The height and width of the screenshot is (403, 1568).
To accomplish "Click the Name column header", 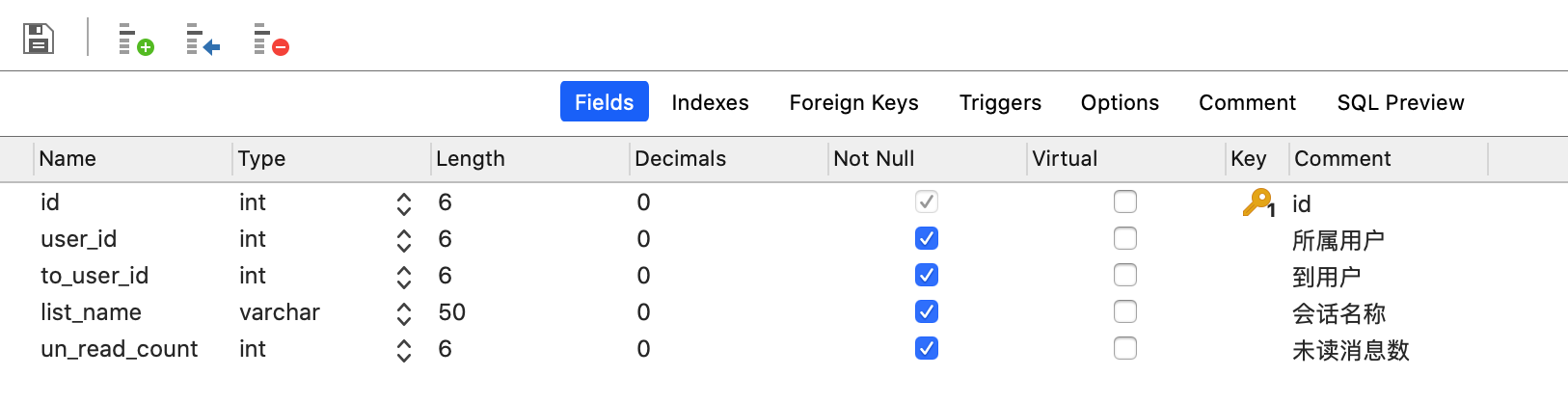I will [x=68, y=159].
